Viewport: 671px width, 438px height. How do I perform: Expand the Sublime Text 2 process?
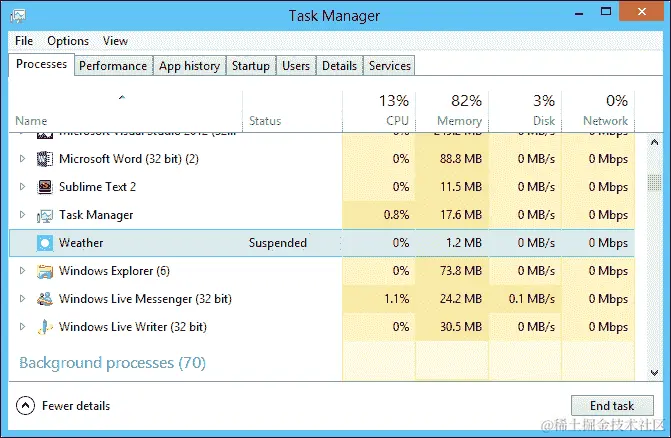pyautogui.click(x=22, y=186)
